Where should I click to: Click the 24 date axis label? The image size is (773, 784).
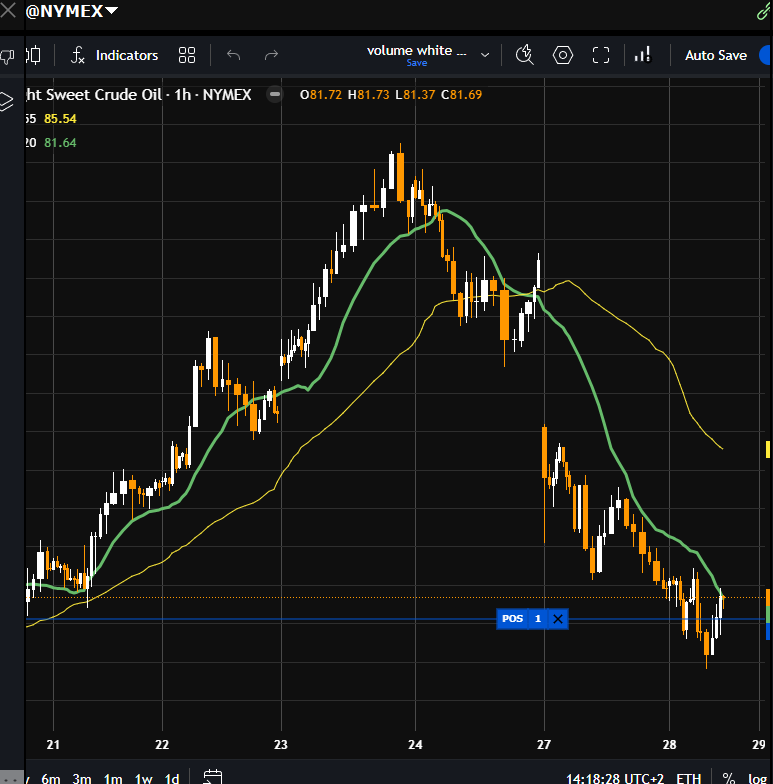pyautogui.click(x=415, y=744)
